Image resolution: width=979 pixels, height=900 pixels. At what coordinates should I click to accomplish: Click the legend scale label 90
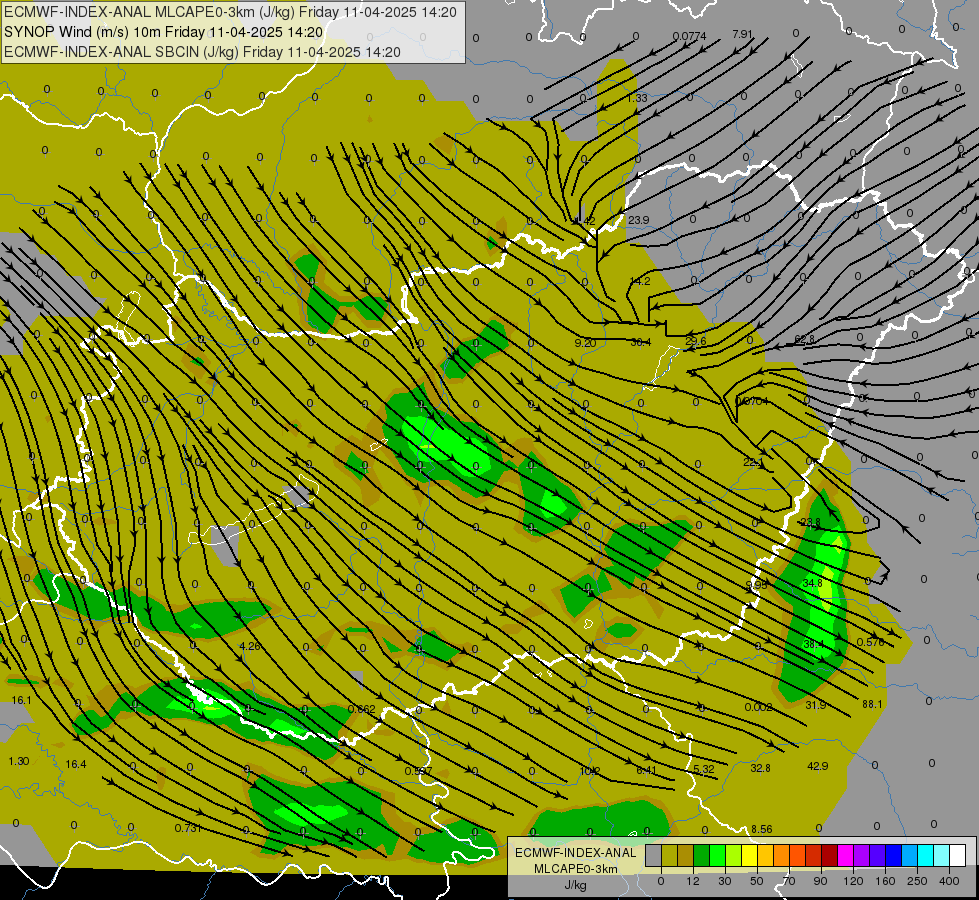tap(820, 881)
